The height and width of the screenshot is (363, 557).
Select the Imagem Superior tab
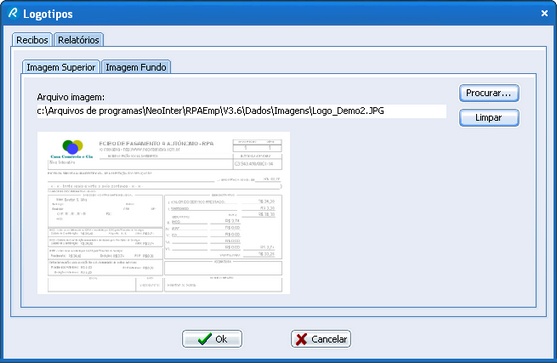tap(61, 67)
